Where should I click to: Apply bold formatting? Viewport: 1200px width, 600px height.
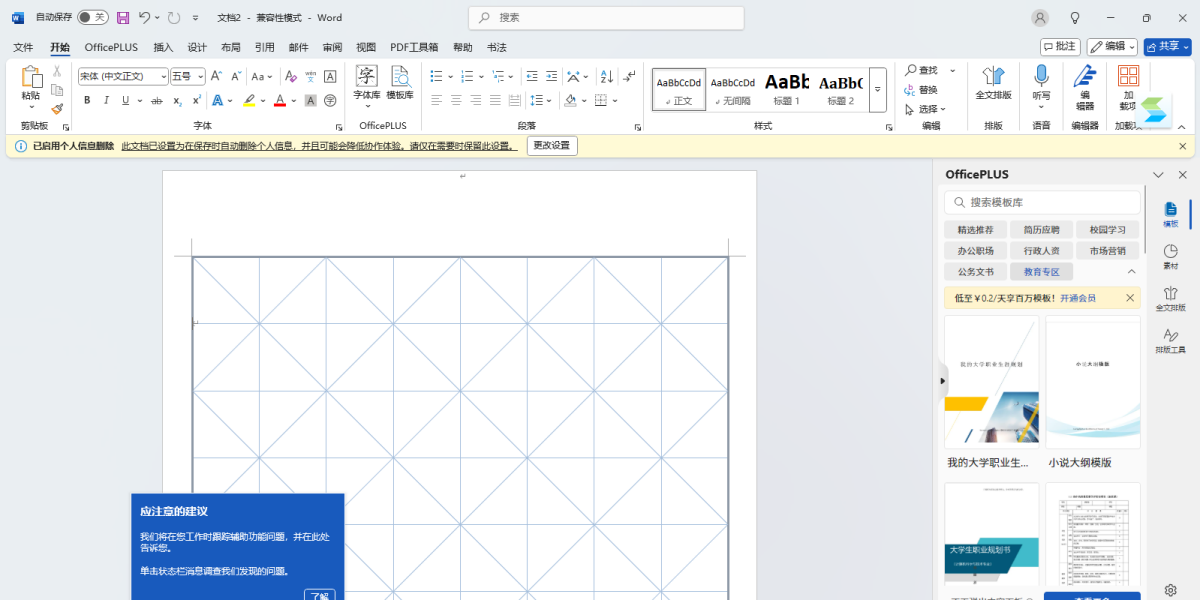[87, 100]
